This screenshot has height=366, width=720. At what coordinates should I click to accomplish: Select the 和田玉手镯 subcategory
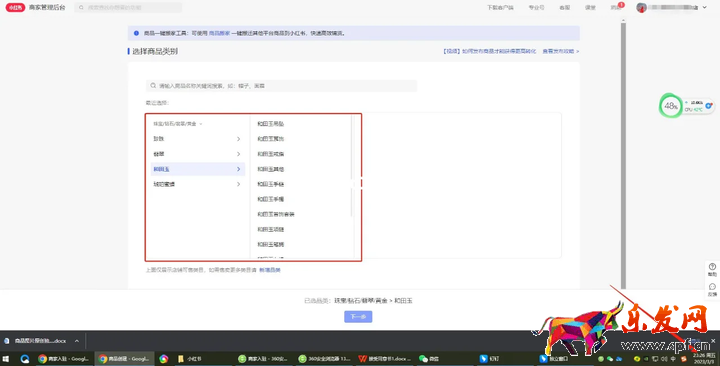(x=270, y=199)
